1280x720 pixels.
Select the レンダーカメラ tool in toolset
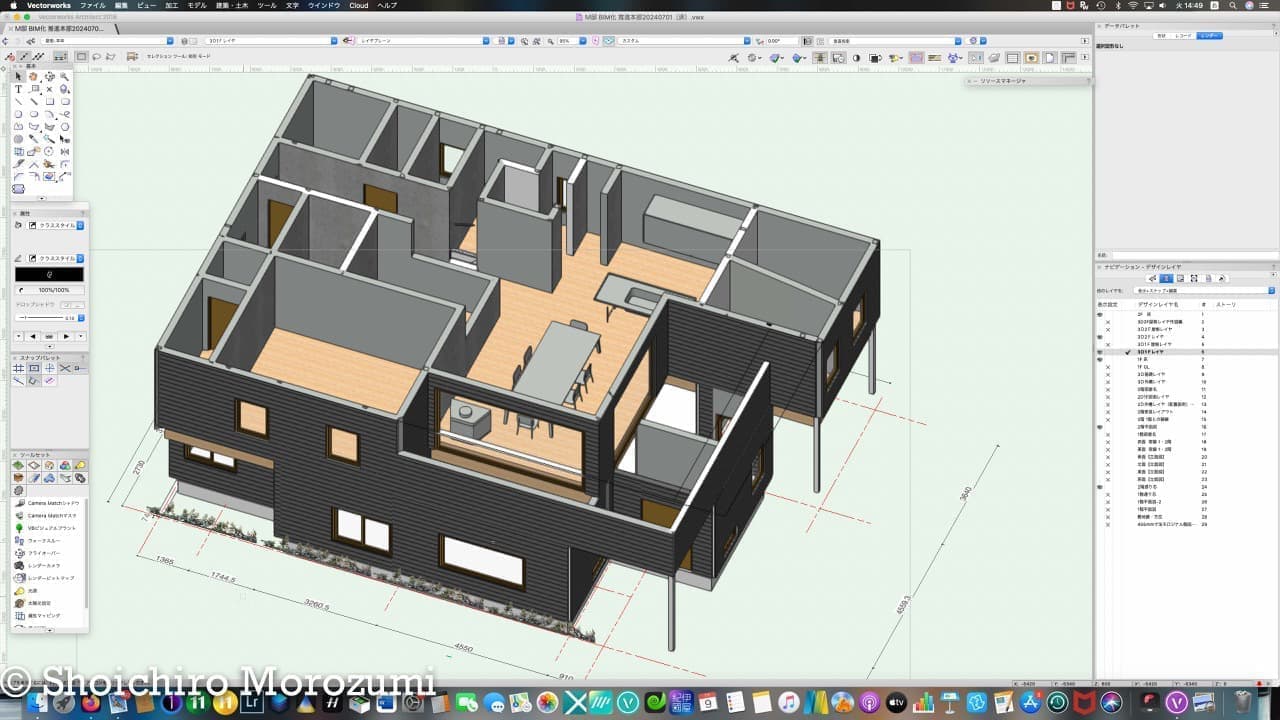[x=44, y=565]
